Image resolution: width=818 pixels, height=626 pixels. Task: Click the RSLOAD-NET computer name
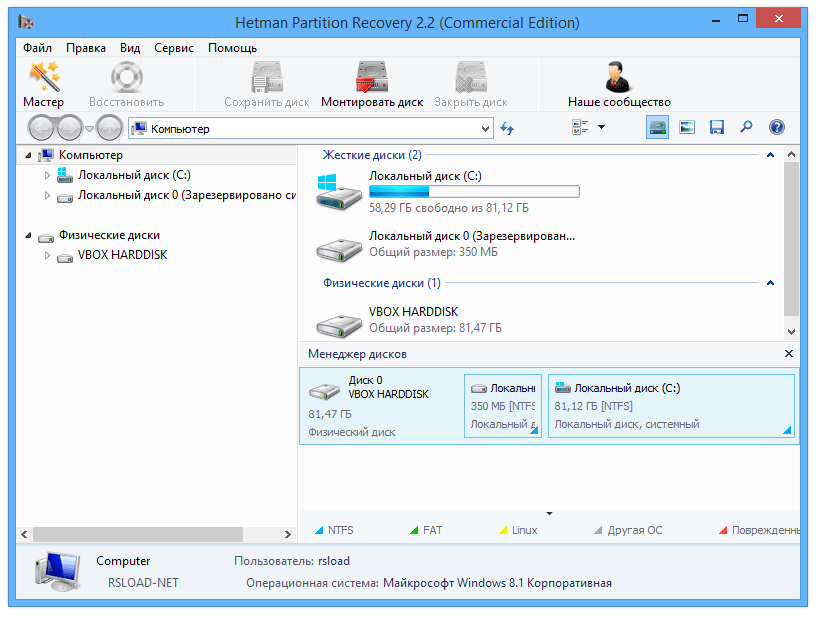[143, 583]
